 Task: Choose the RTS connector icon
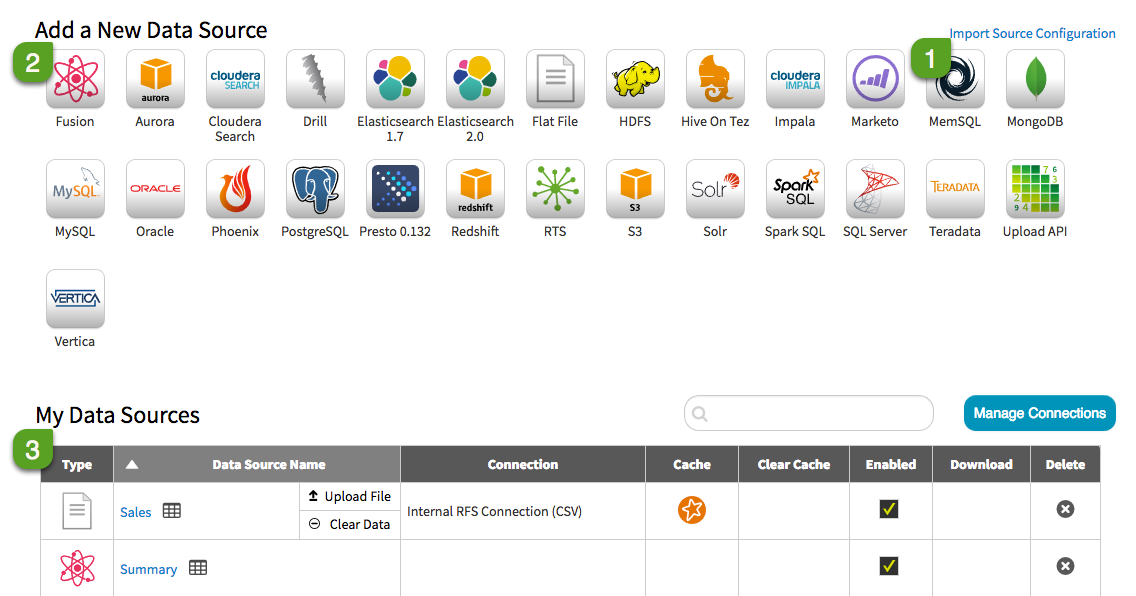[x=555, y=188]
